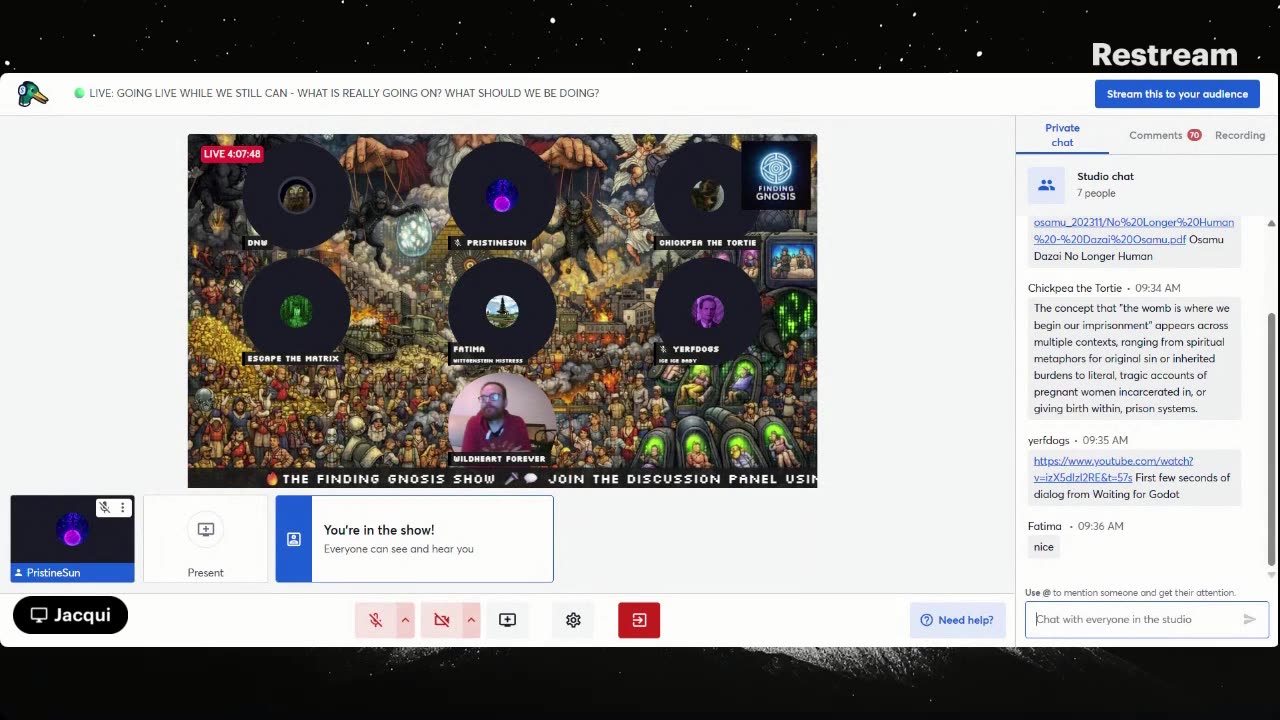Image resolution: width=1280 pixels, height=720 pixels.
Task: Click the 7 people count text
Action: pos(1096,193)
